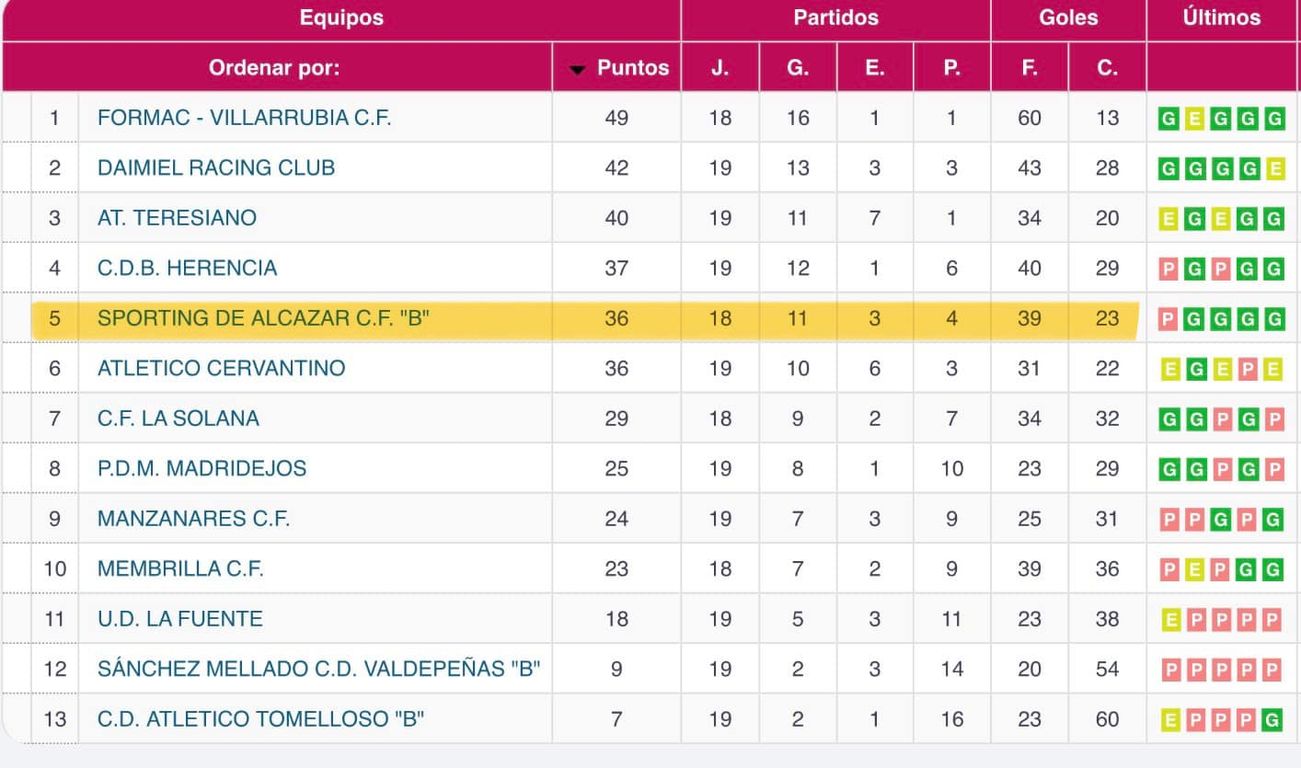Click green G icon in Atletico Cervantino row
This screenshot has width=1301, height=768.
click(x=1194, y=369)
